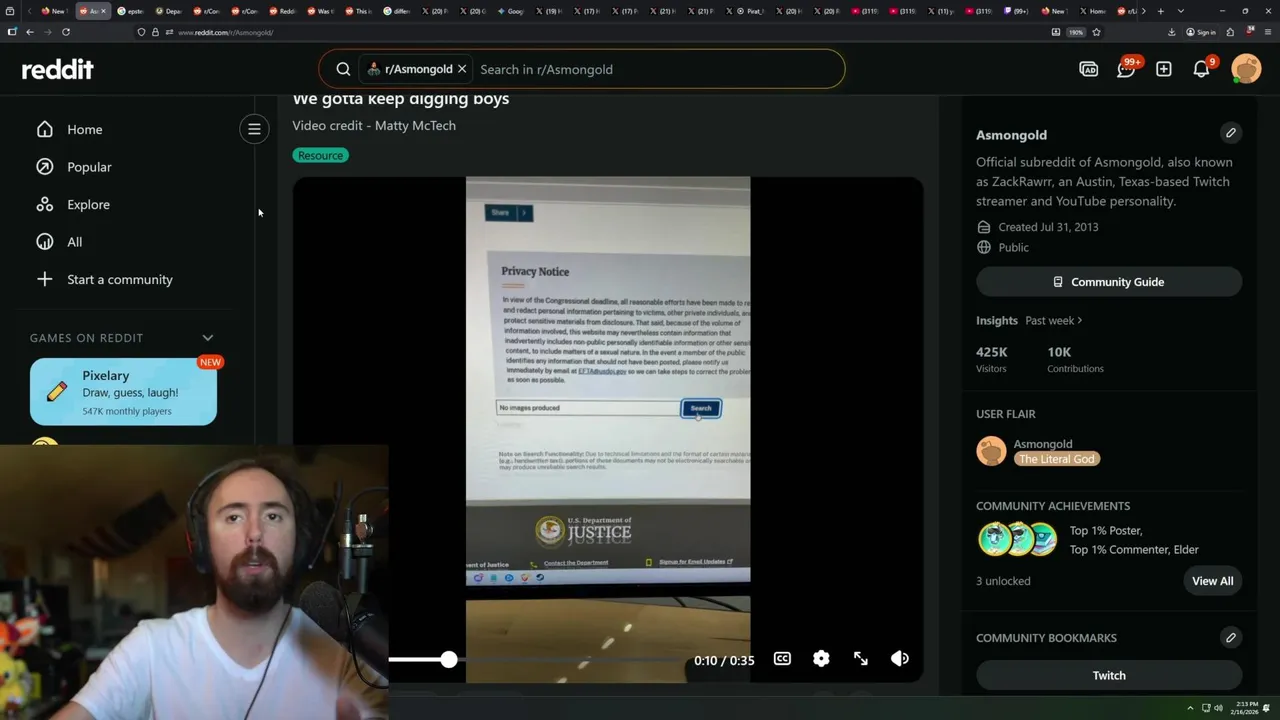This screenshot has width=1280, height=720.
Task: Click the reddit logo
Action: [x=58, y=69]
